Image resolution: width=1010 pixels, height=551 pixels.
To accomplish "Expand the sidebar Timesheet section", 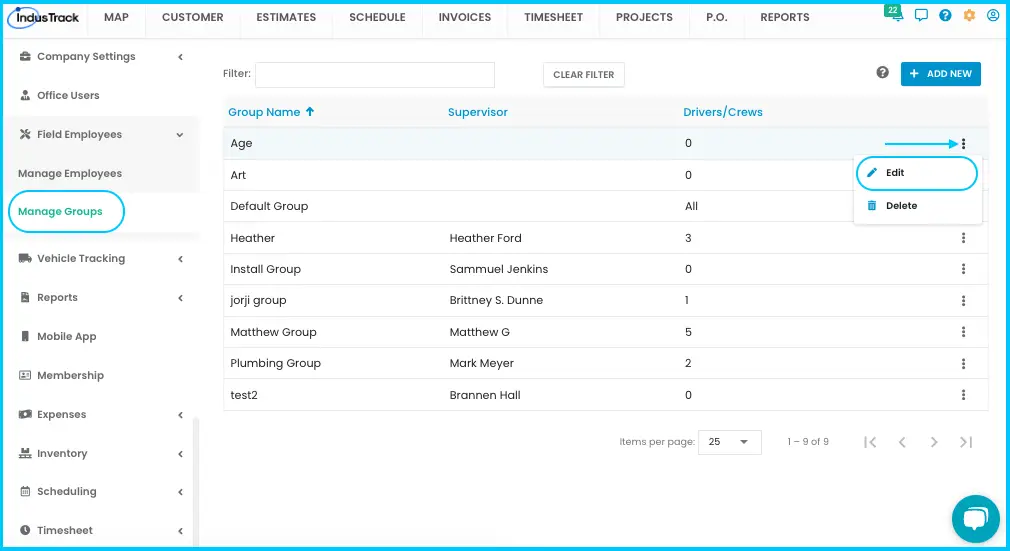I will [180, 531].
